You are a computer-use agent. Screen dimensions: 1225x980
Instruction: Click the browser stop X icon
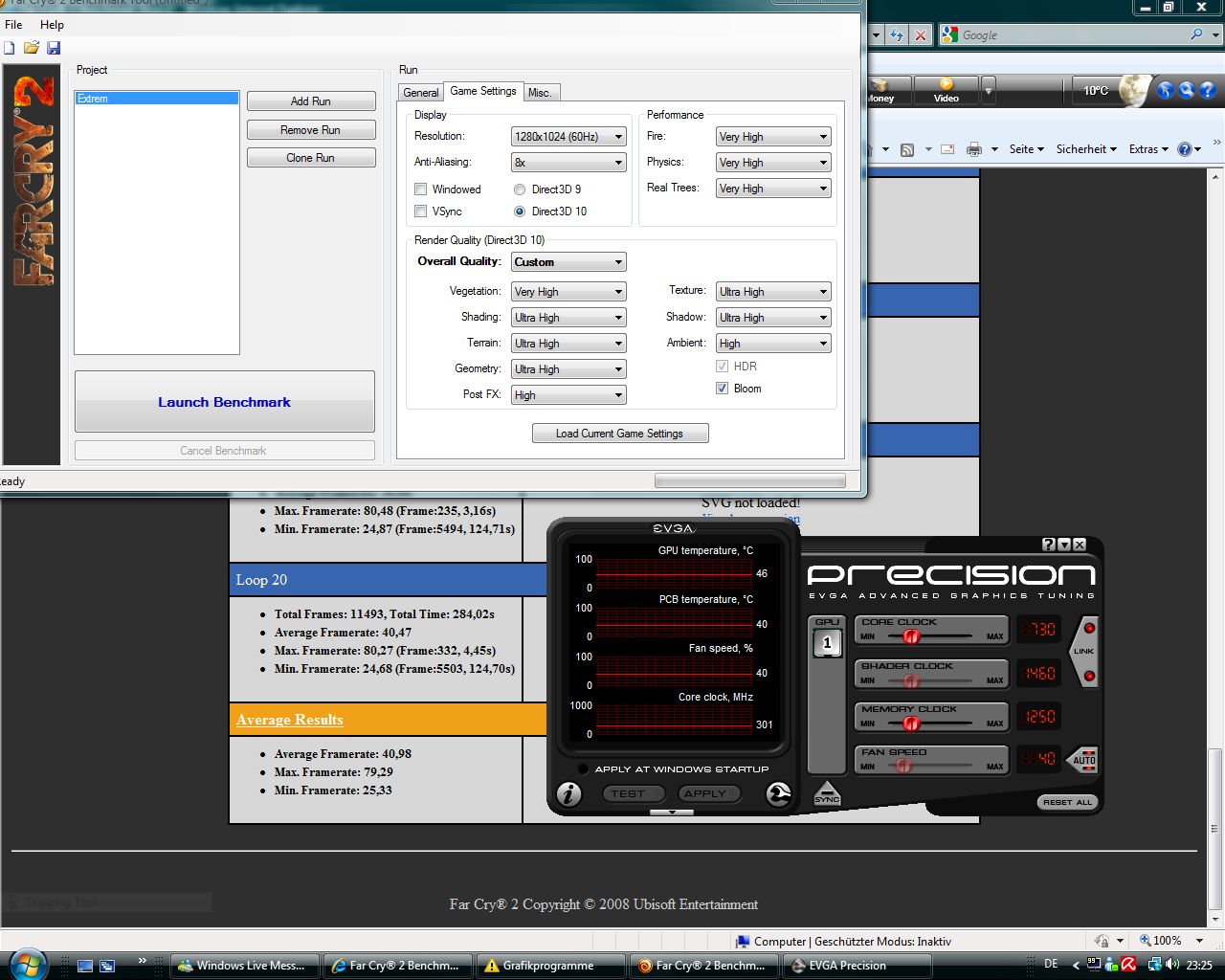pos(920,35)
